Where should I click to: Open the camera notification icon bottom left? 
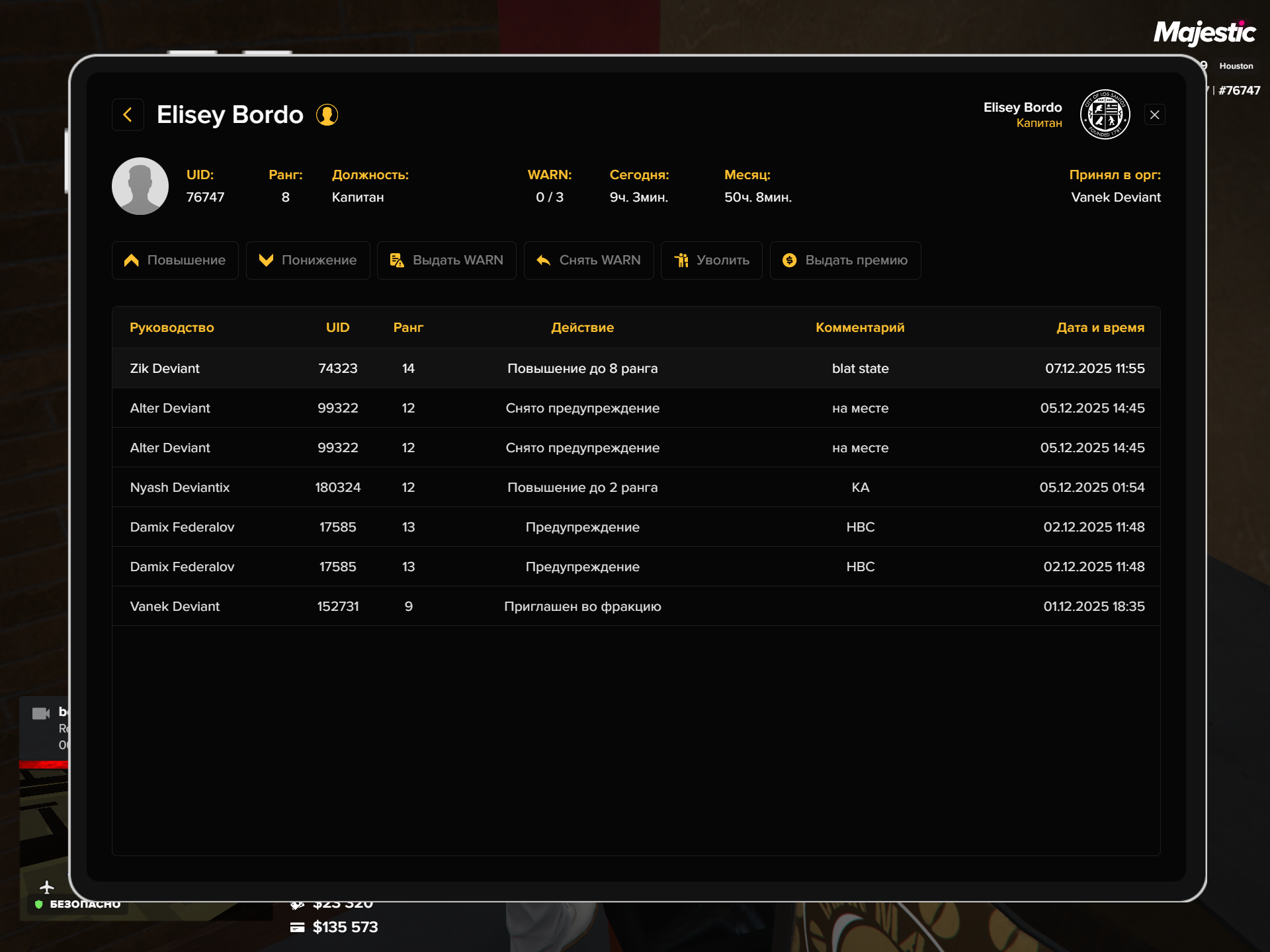pos(41,713)
